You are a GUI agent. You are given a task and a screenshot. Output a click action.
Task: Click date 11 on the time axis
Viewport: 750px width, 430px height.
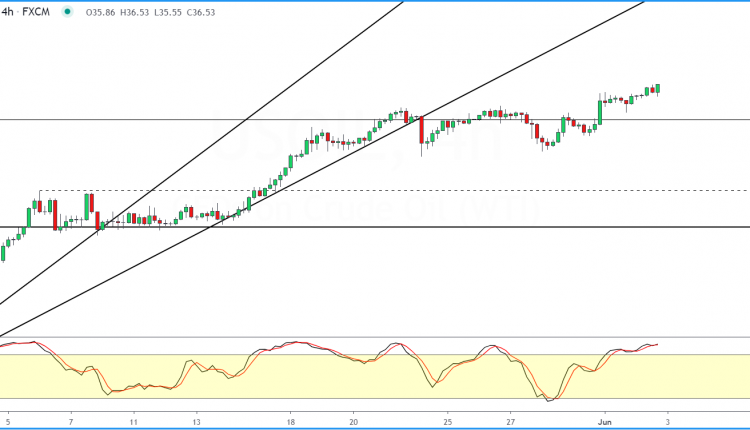133,422
